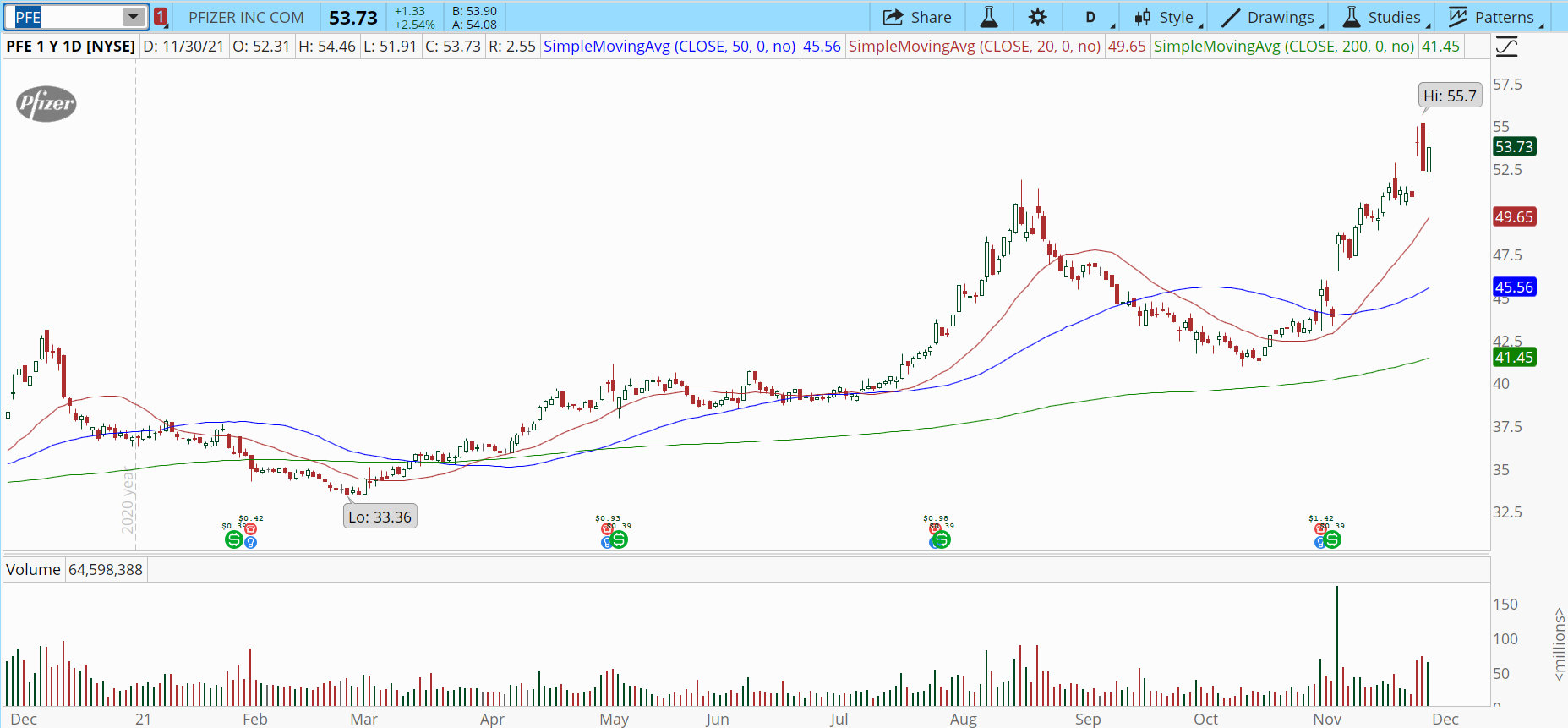
Task: Click the Hi: 55.7 price bubble
Action: coord(1450,96)
